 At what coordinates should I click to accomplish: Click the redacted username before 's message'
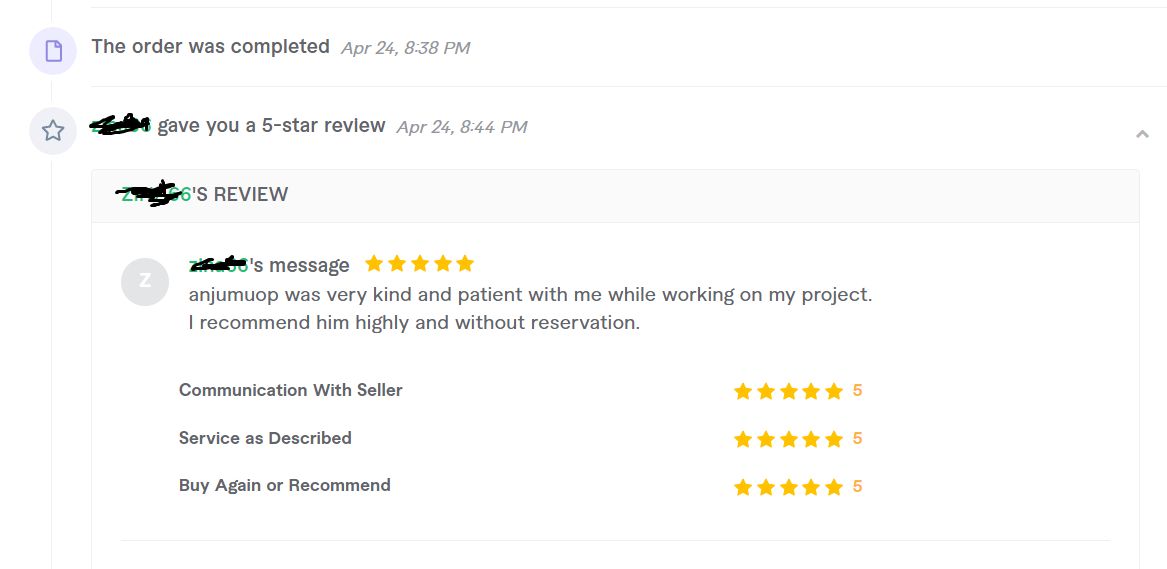point(219,263)
